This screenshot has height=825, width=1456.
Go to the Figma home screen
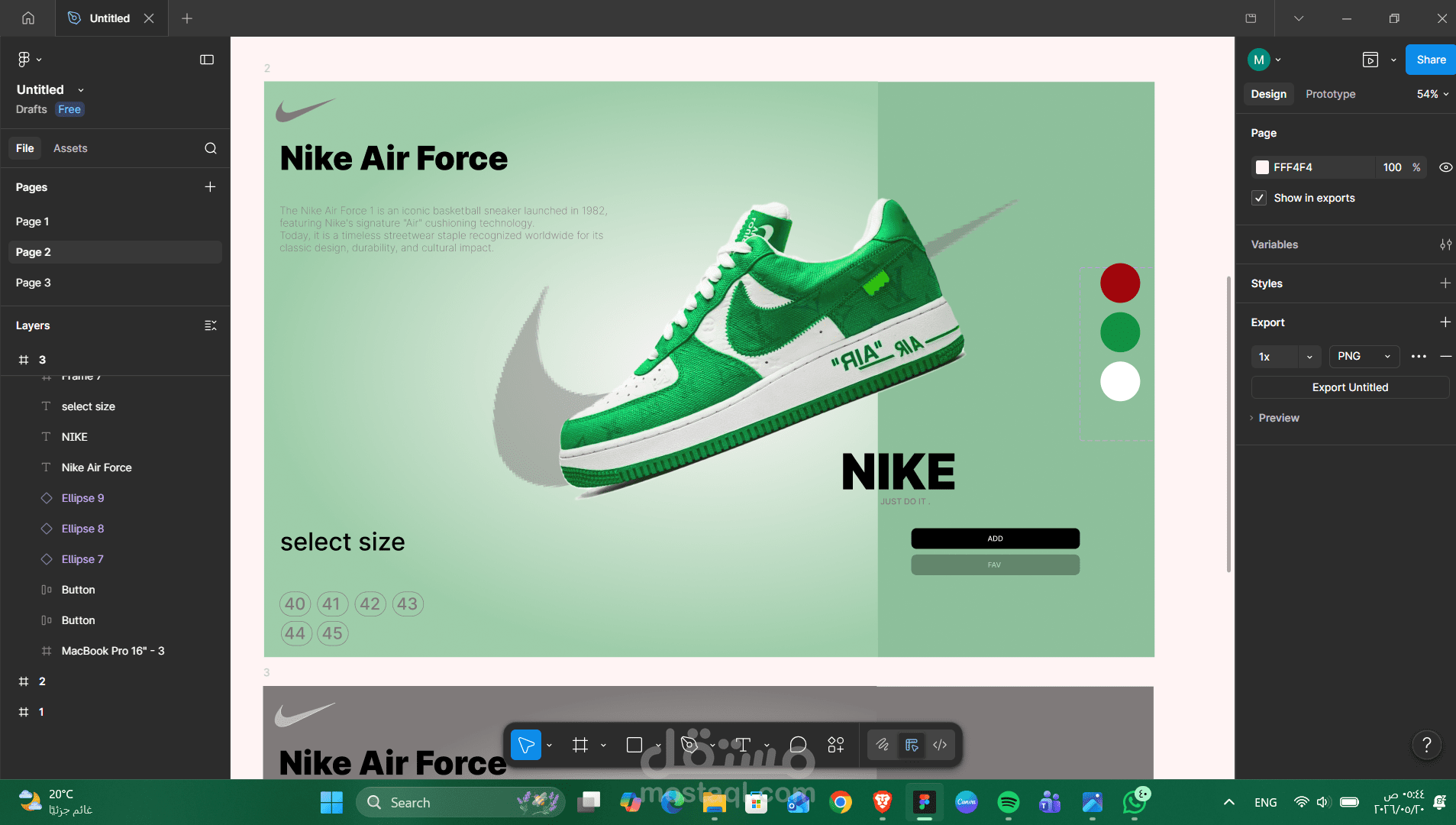click(28, 18)
